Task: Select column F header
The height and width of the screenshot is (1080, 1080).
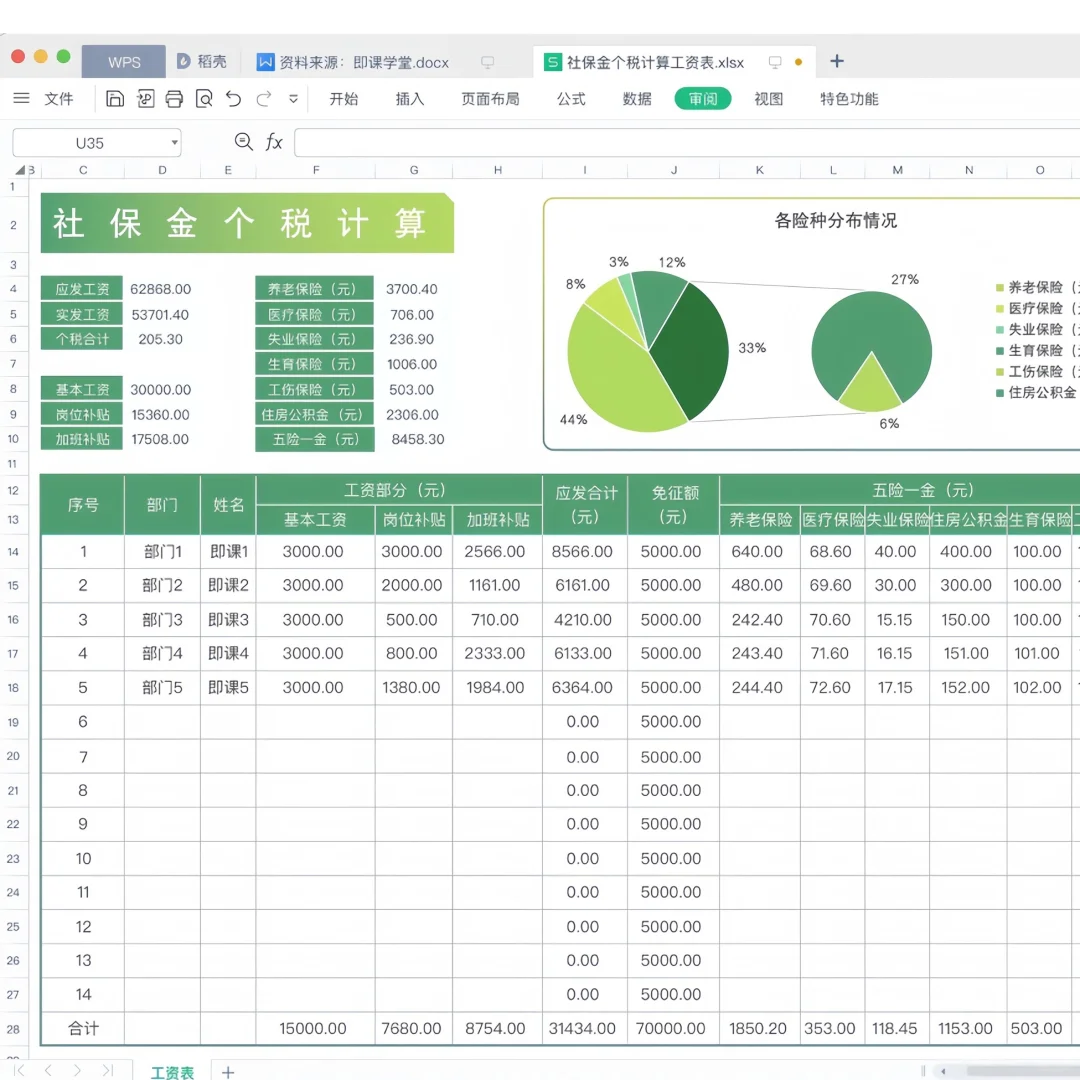Action: tap(315, 170)
